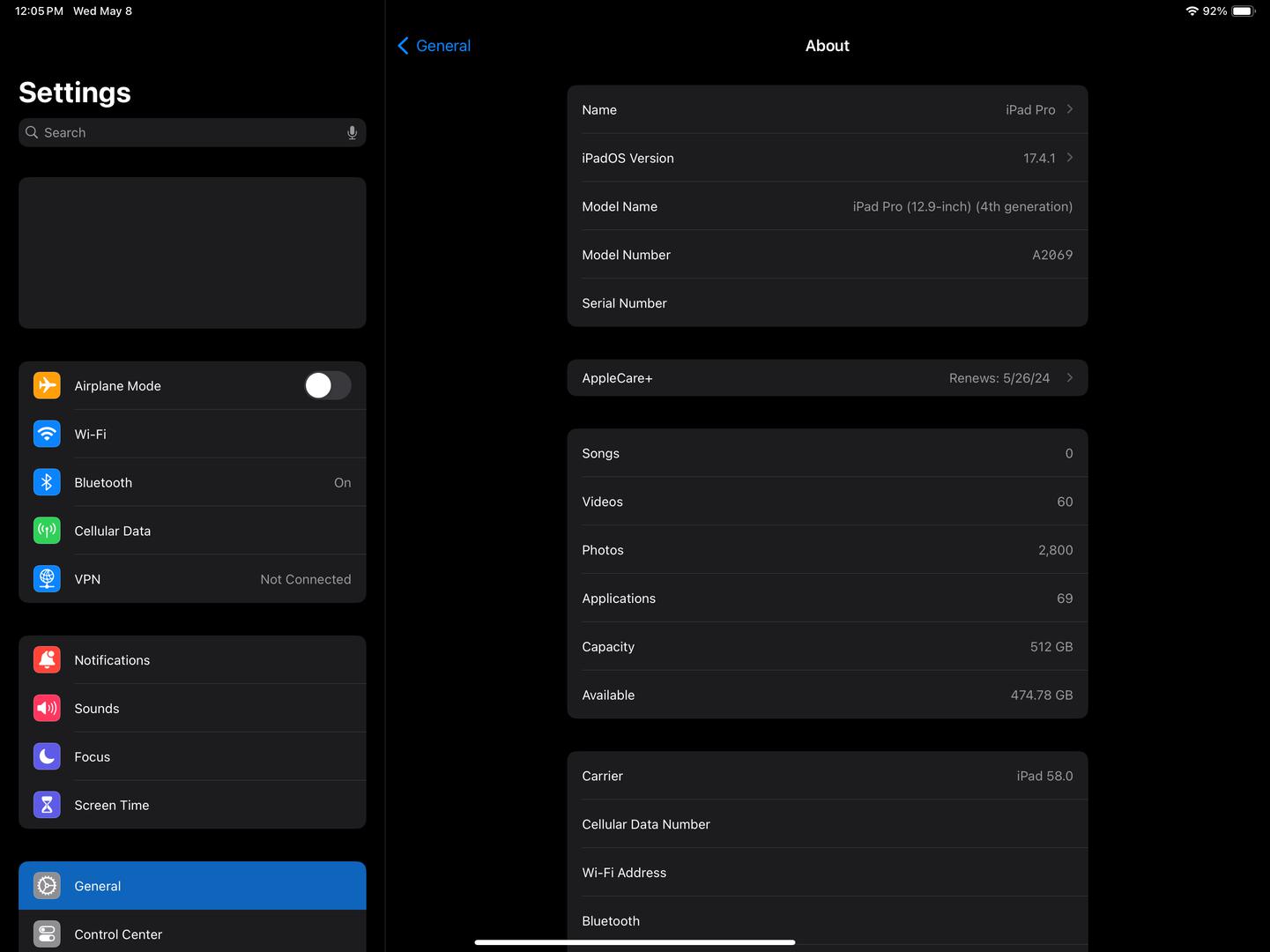
Task: Open the Apple ID profile card
Action: (192, 253)
